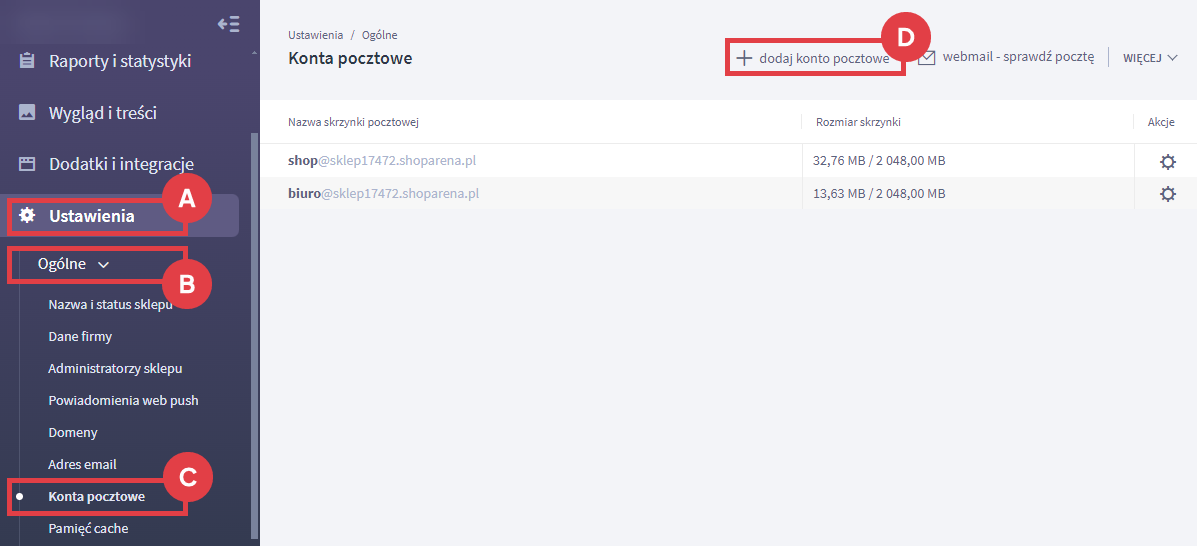Open Administratorzy sklepu page

(115, 369)
